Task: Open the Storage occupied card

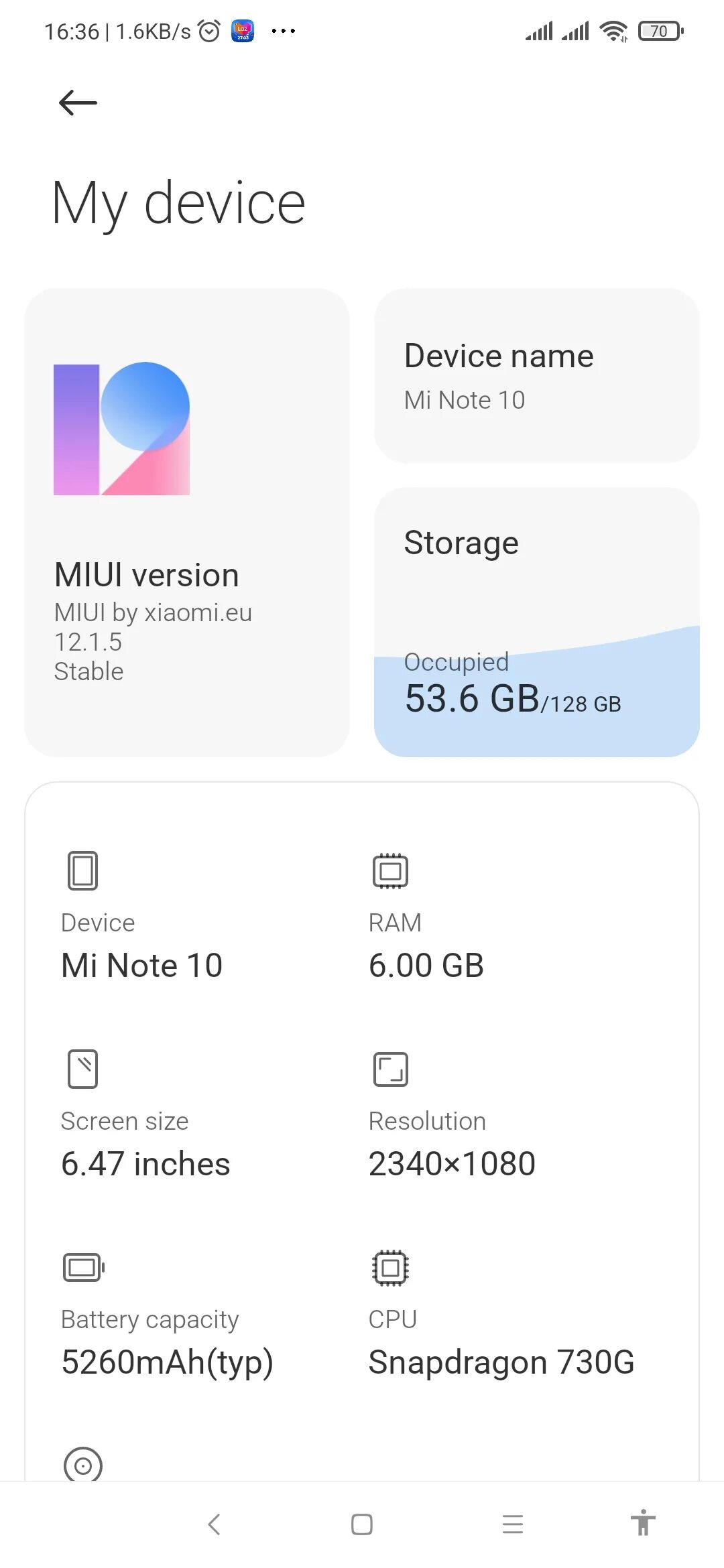Action: pos(536,622)
